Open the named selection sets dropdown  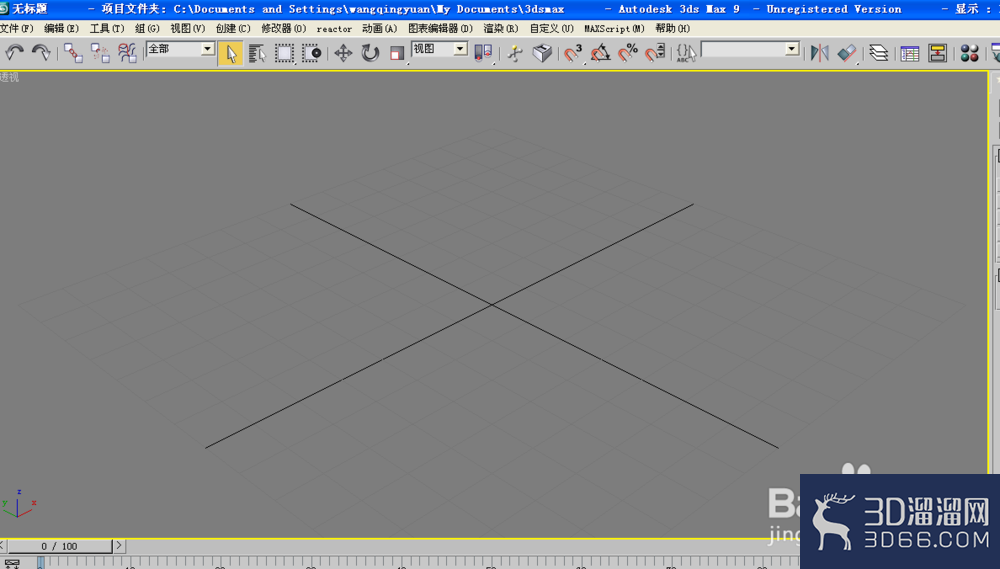point(750,49)
